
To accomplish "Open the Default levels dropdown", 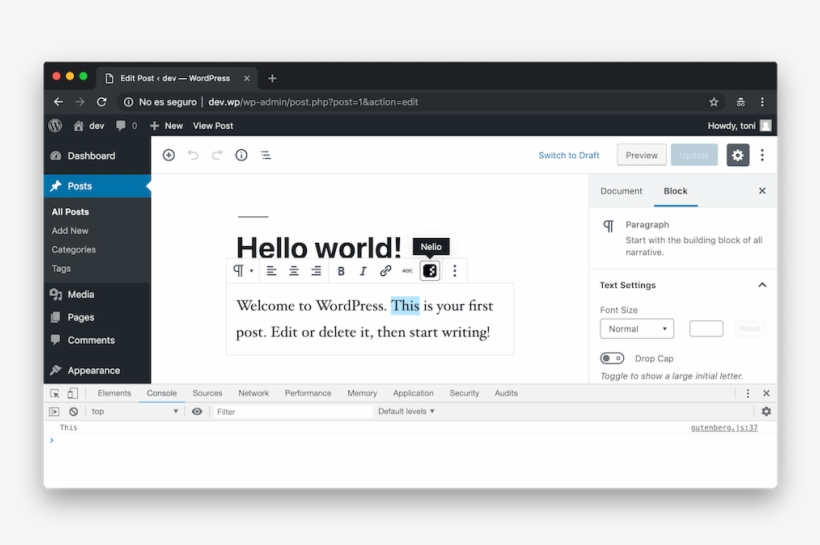I will [x=406, y=411].
